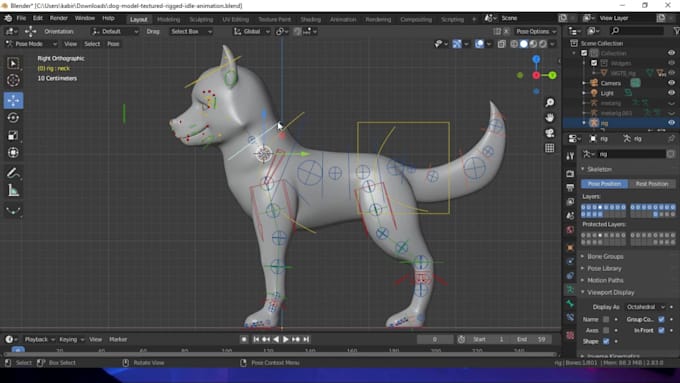The width and height of the screenshot is (680, 383).
Task: Hide the Light object in outliner
Action: [671, 93]
